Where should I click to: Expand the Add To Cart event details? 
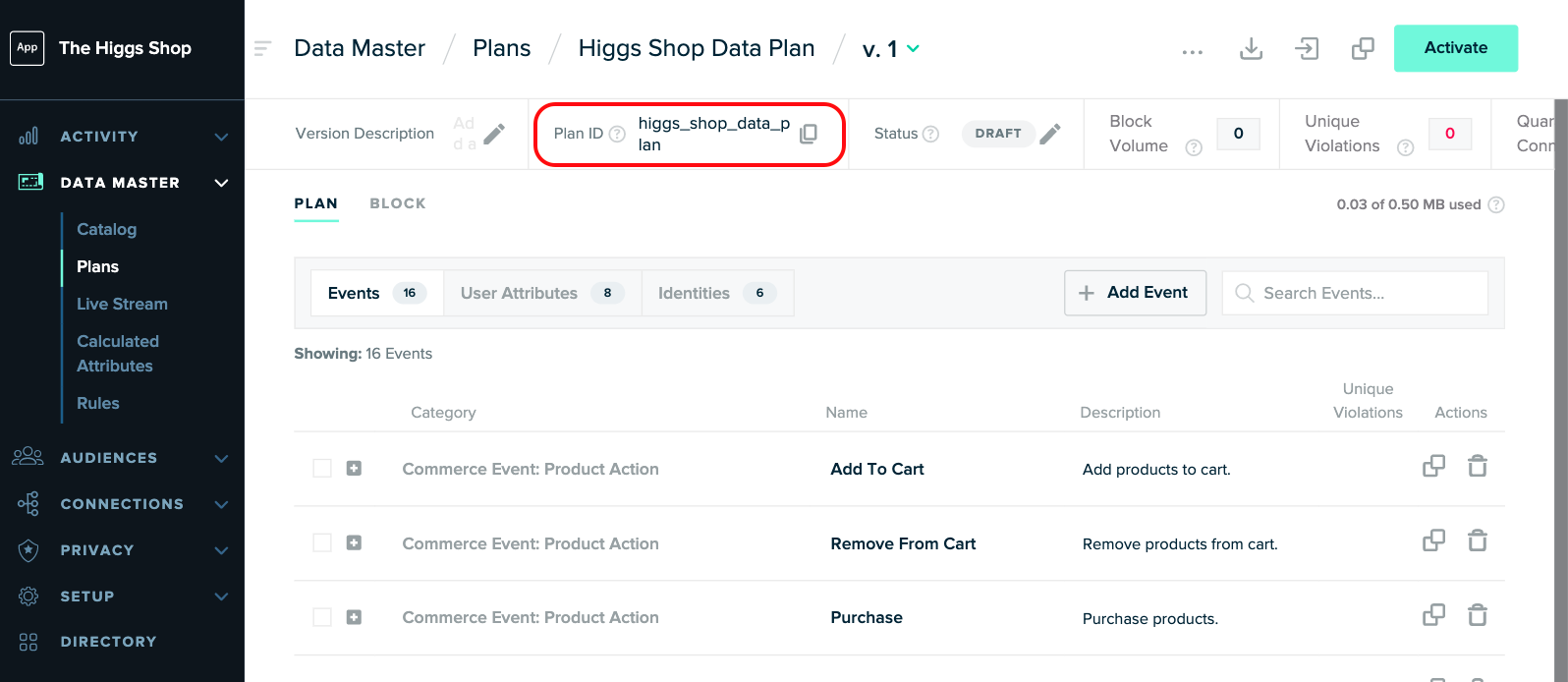(x=355, y=469)
